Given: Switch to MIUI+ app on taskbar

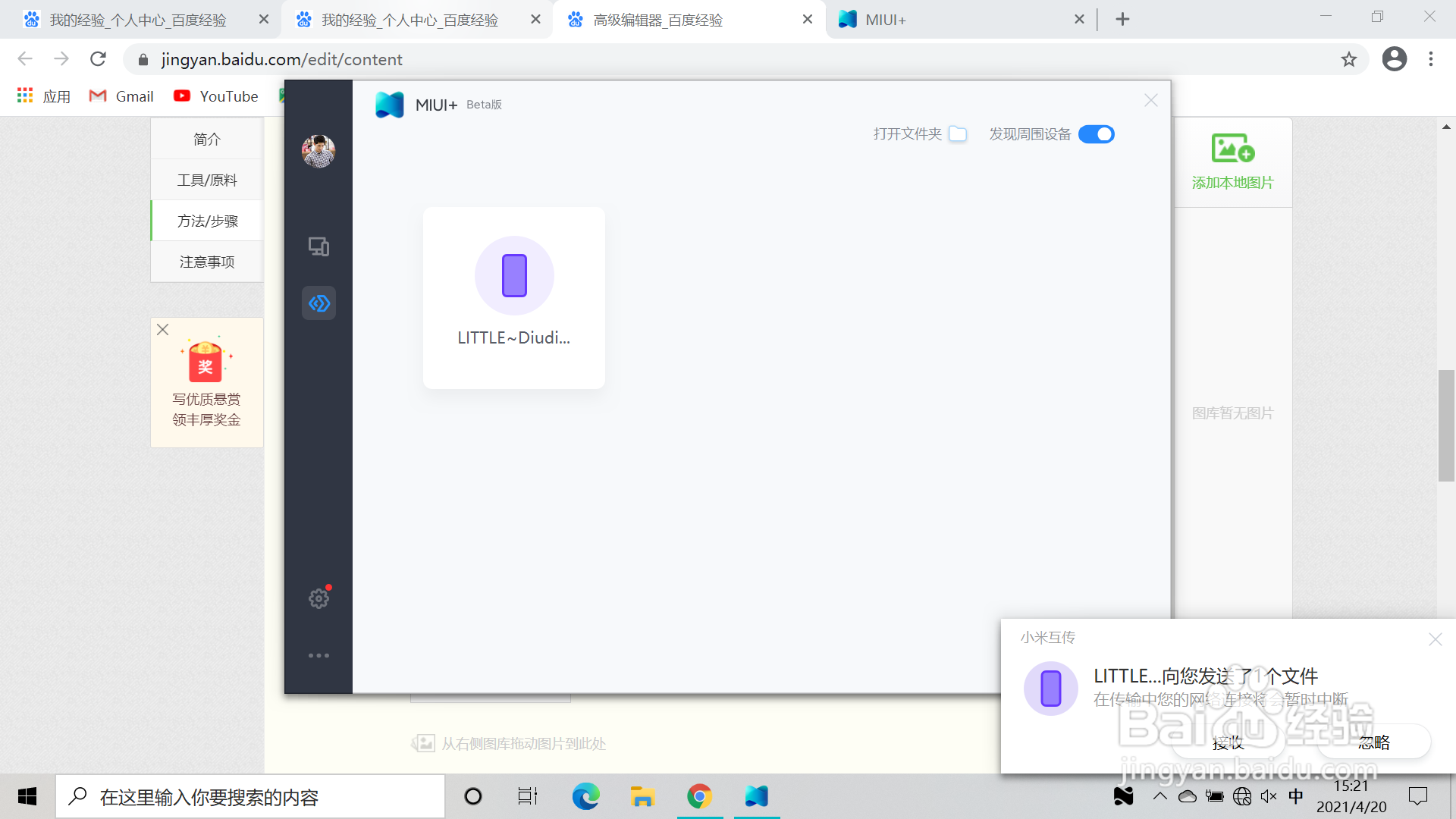Looking at the screenshot, I should tap(757, 796).
